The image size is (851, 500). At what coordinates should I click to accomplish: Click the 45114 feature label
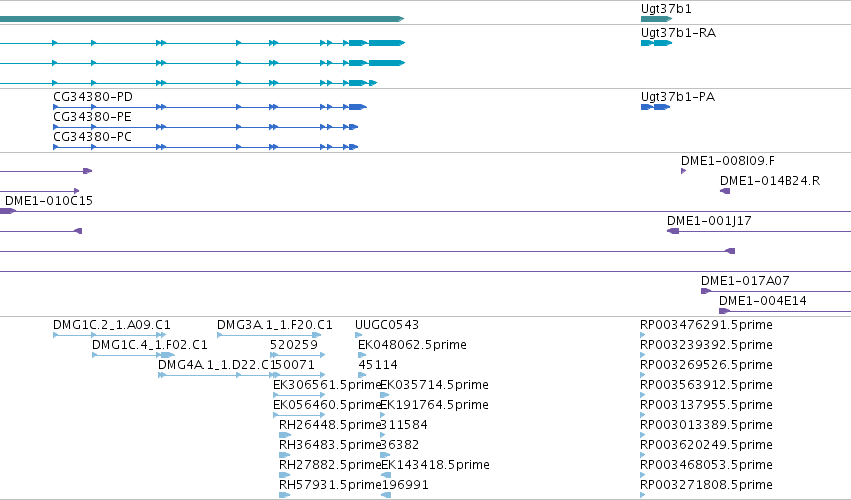378,365
